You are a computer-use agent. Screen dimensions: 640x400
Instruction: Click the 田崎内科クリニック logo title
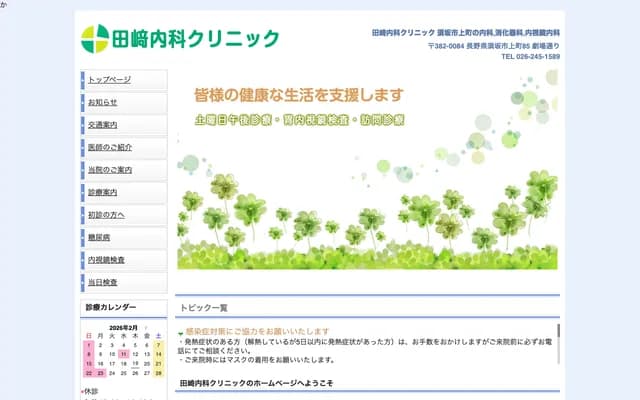[196, 39]
